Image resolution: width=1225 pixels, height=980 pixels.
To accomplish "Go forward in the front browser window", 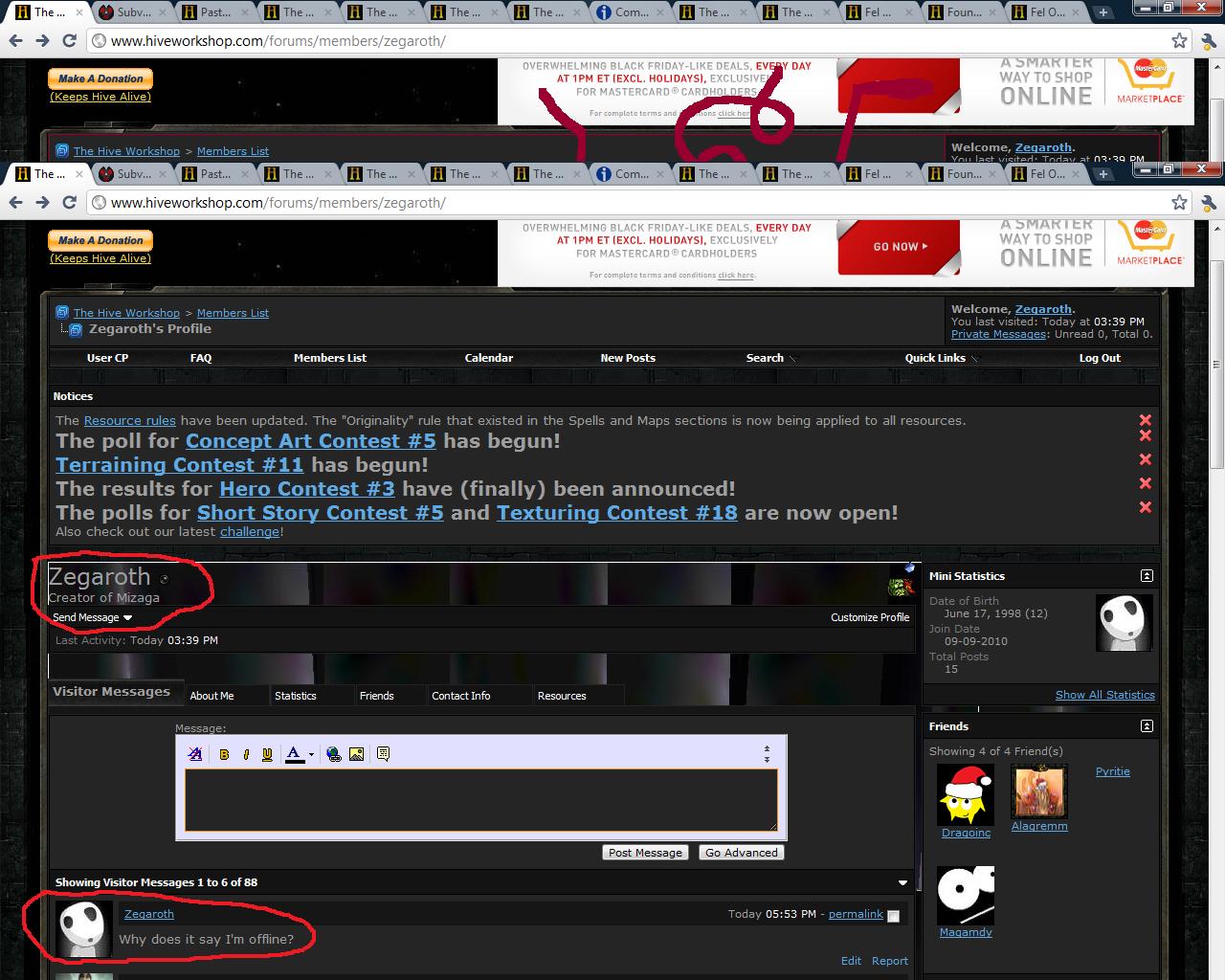I will click(42, 203).
